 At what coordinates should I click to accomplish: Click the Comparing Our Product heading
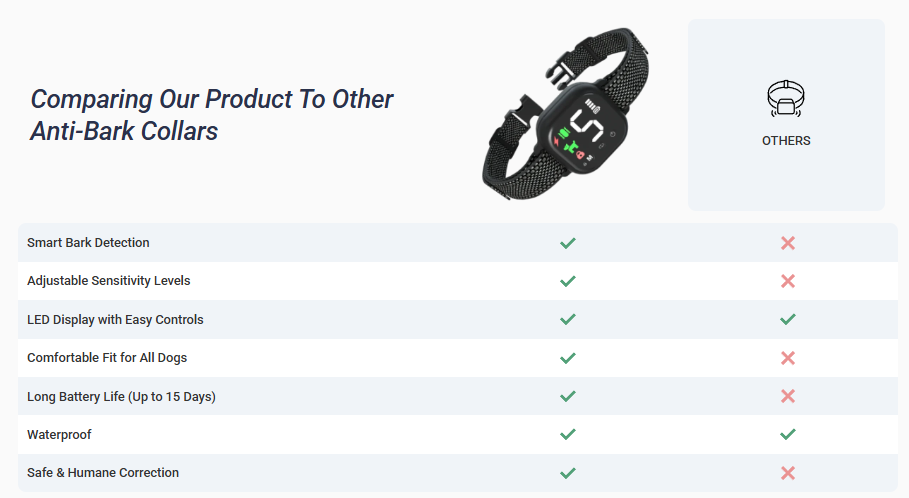click(212, 115)
